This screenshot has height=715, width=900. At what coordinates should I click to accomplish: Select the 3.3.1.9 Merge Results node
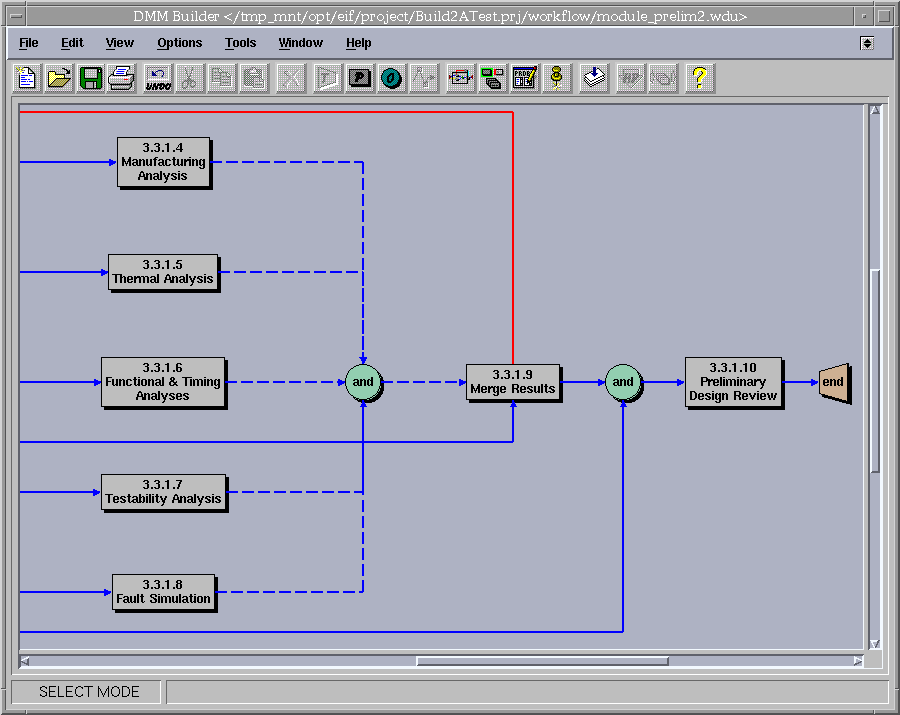pos(513,382)
